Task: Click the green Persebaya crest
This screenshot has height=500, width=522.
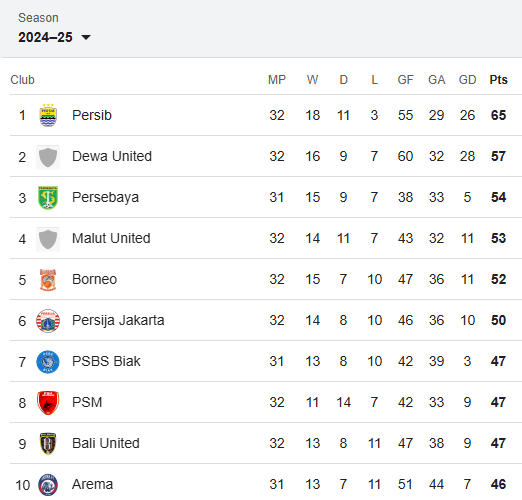Action: tap(48, 198)
